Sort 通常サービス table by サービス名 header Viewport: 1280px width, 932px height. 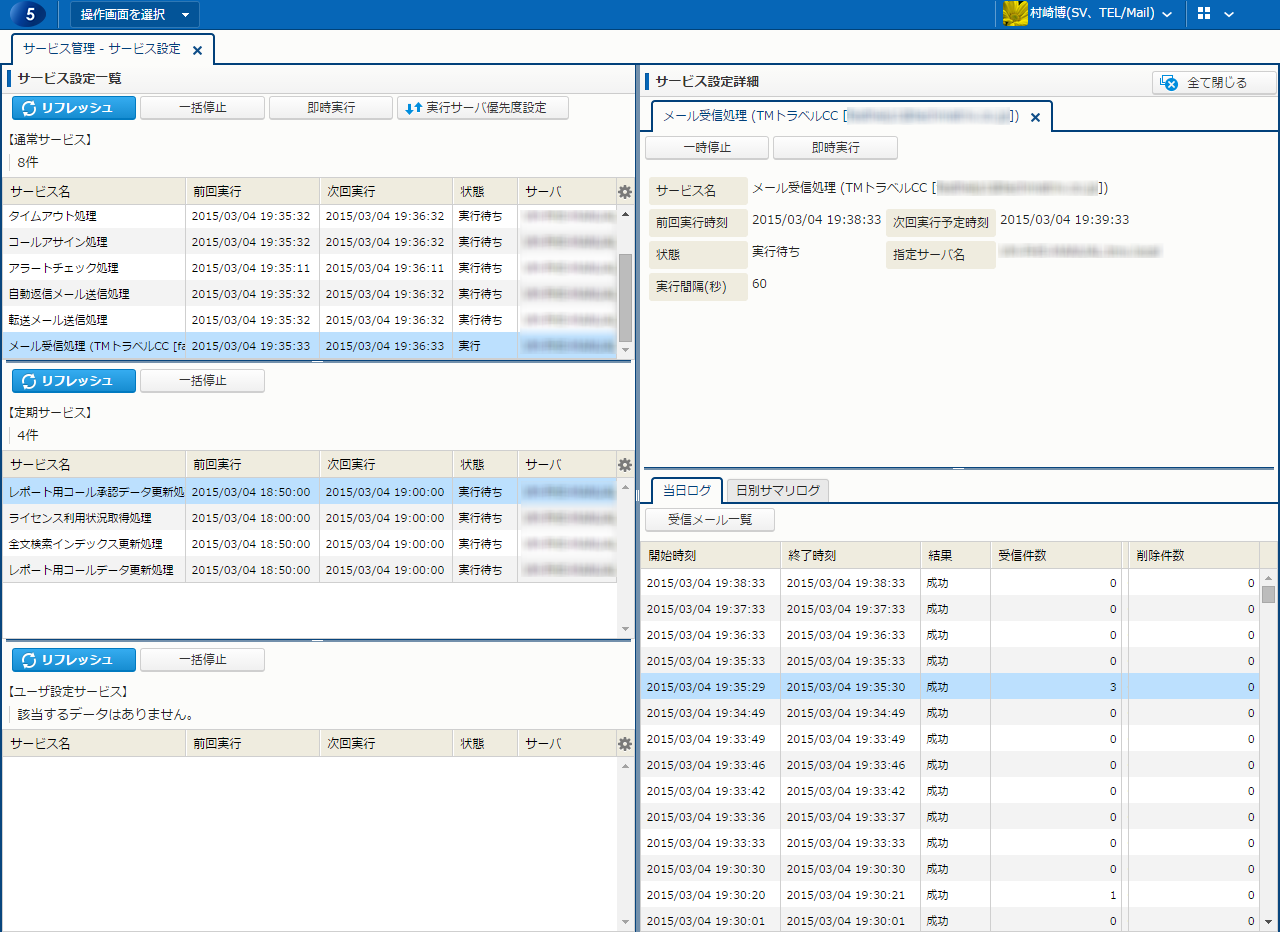94,191
